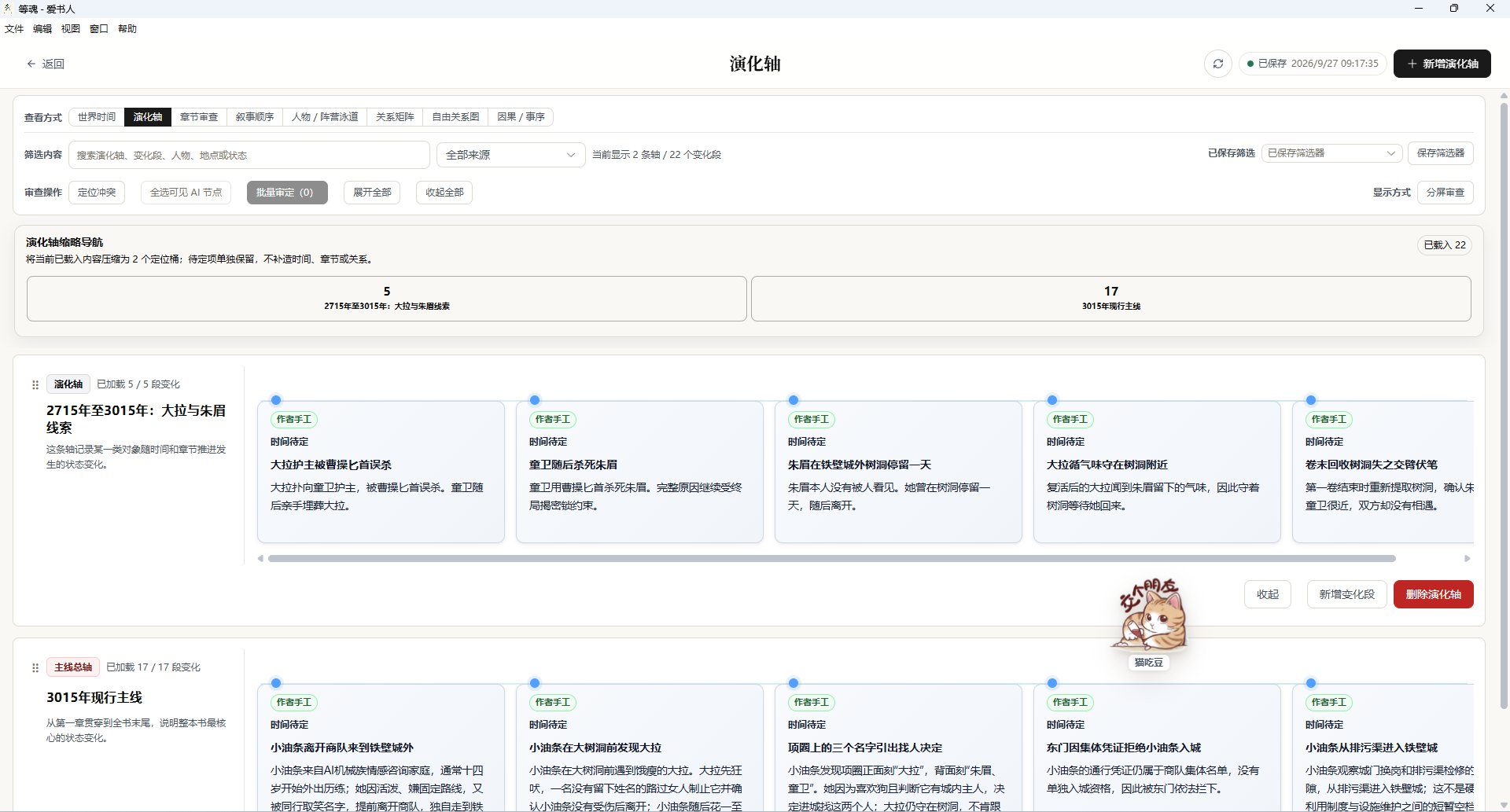Viewport: 1510px width, 812px height.
Task: Open the 帮助 menu
Action: pos(127,29)
